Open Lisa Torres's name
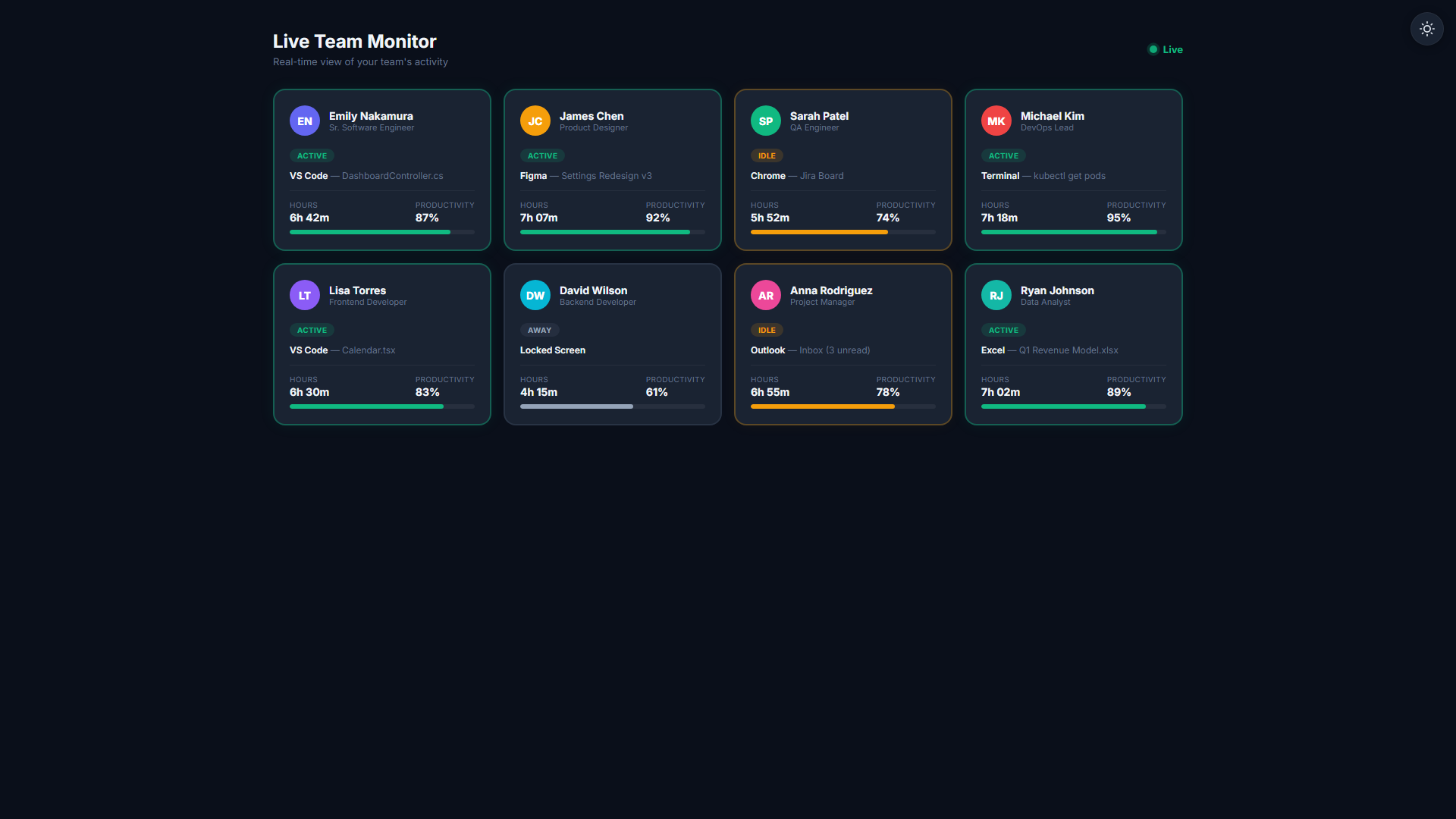 coord(357,290)
